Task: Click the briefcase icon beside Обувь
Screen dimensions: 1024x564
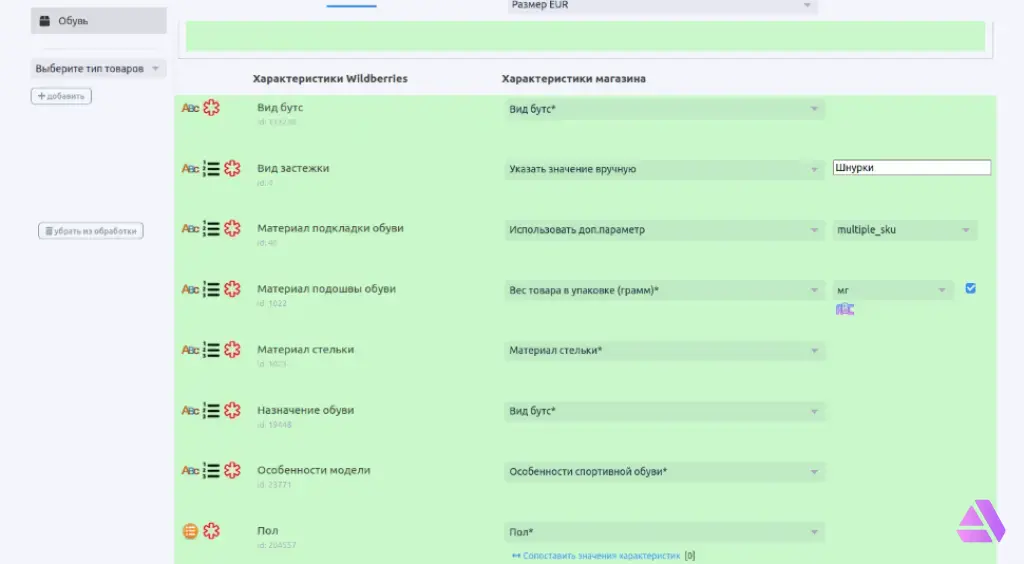Action: pos(44,21)
